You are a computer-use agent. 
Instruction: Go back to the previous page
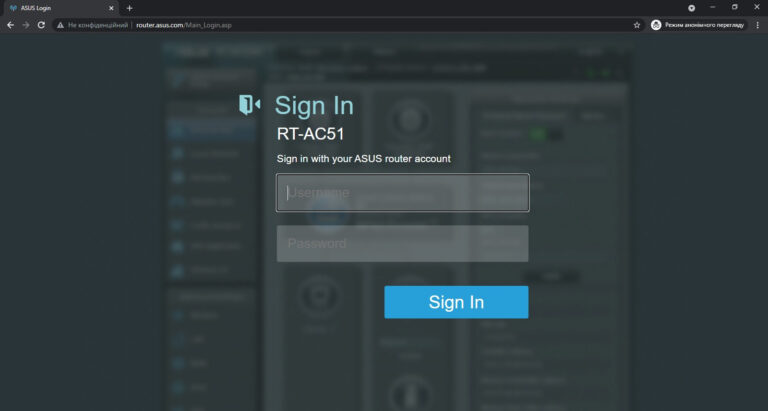coord(11,25)
